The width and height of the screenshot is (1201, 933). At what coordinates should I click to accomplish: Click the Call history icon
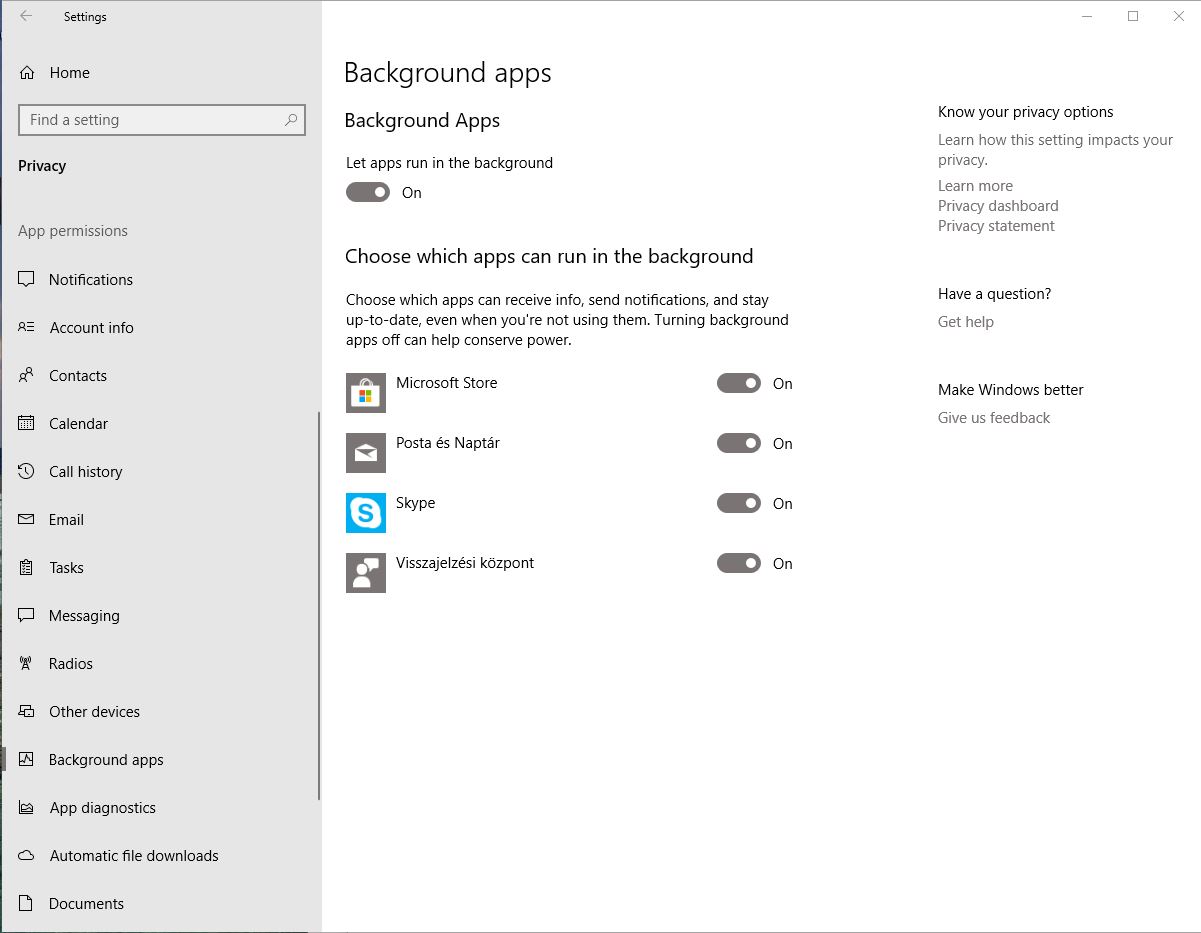27,472
